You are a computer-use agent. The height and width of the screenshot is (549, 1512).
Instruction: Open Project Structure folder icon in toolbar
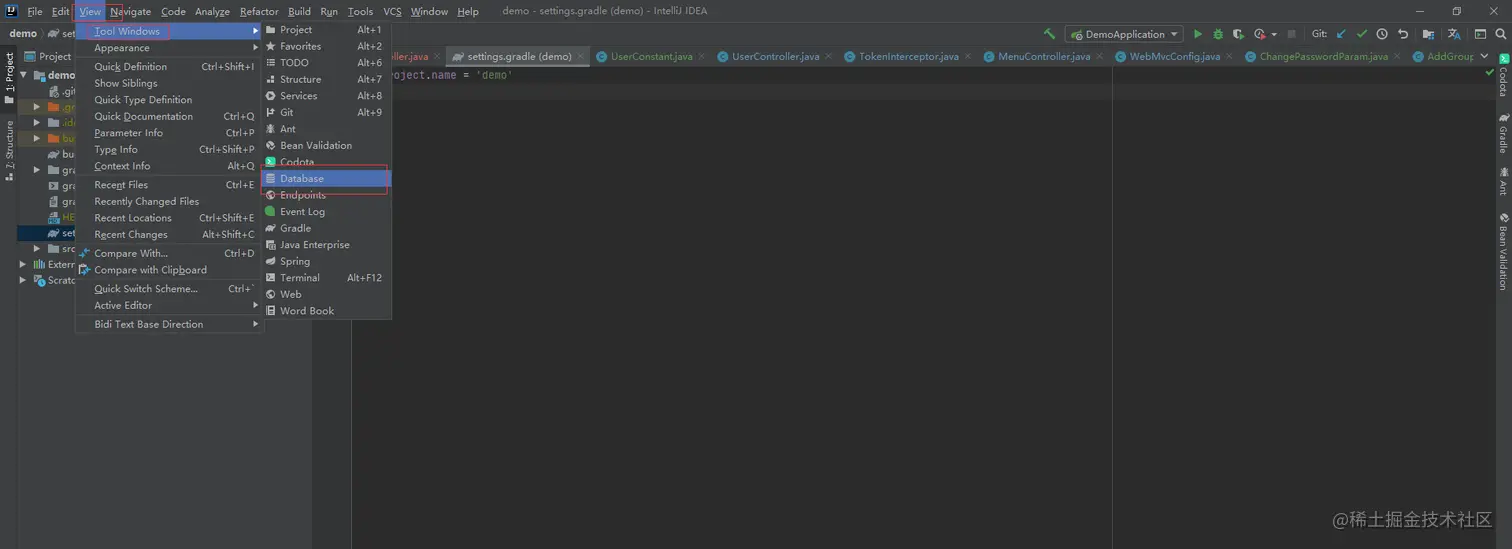tap(1429, 34)
